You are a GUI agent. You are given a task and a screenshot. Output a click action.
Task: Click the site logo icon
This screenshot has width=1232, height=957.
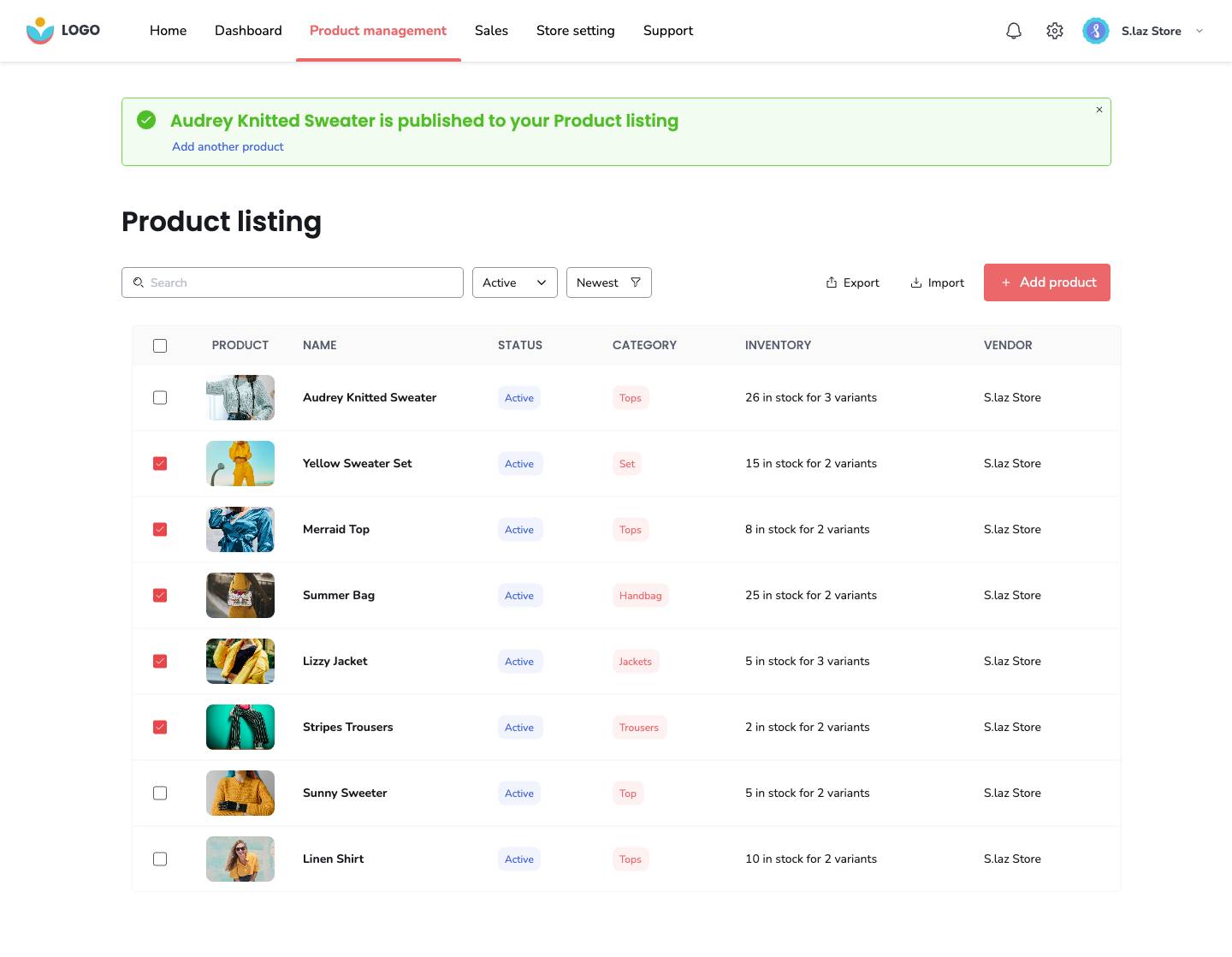coord(40,31)
